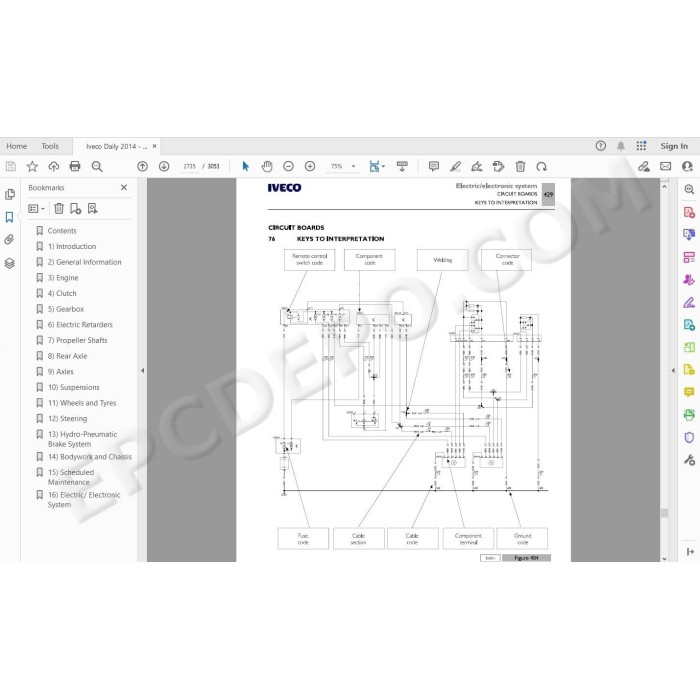The image size is (700, 700).
Task: Close the Iveco Daily 2014 tab
Action: [154, 146]
